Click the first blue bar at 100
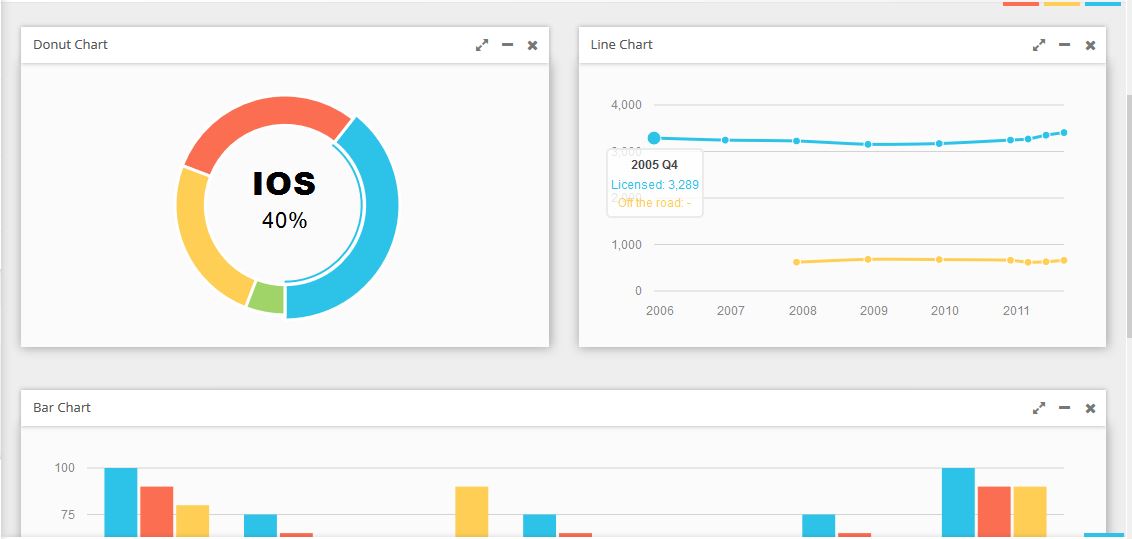 click(x=121, y=503)
